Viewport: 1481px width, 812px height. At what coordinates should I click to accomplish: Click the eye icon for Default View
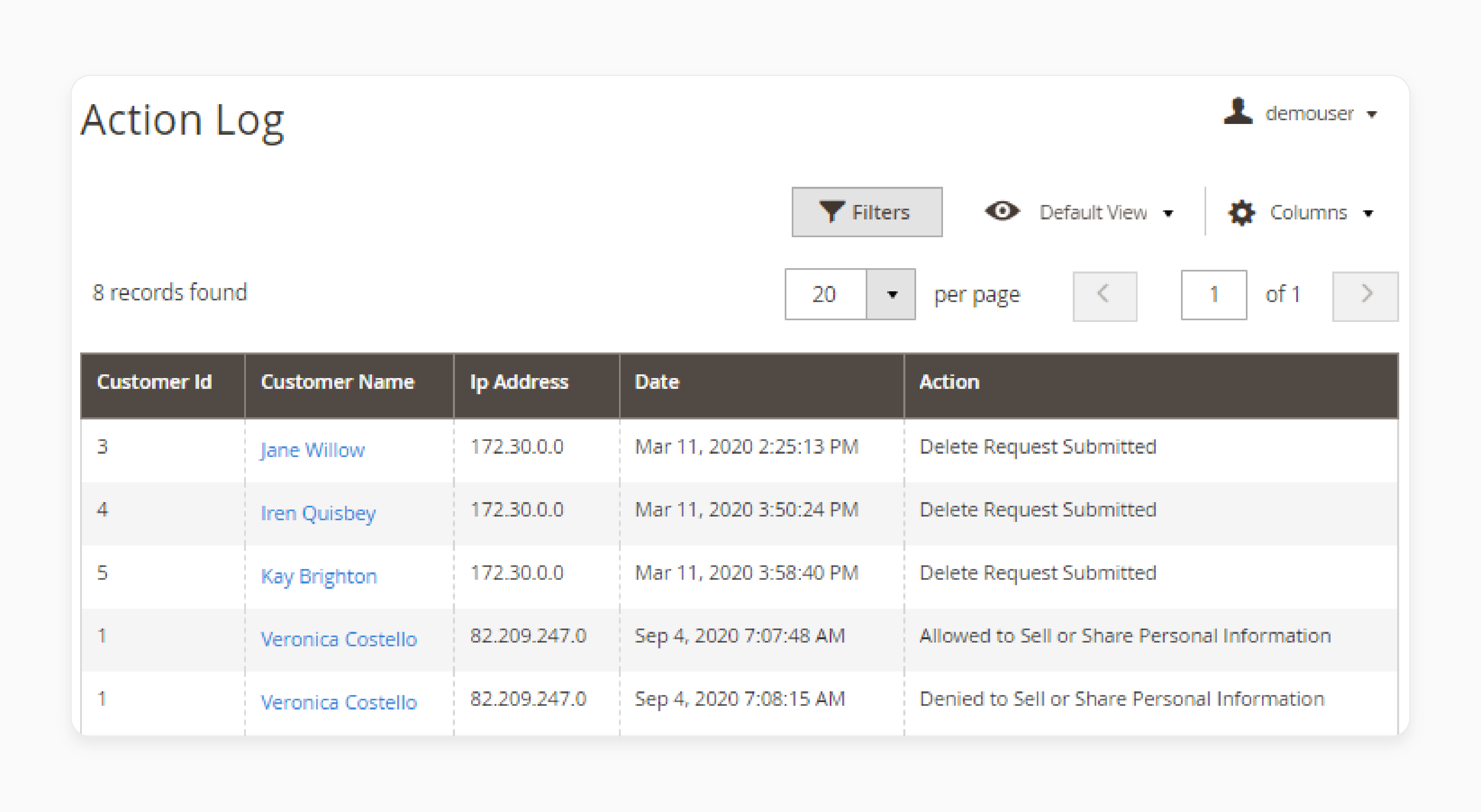coord(1002,212)
